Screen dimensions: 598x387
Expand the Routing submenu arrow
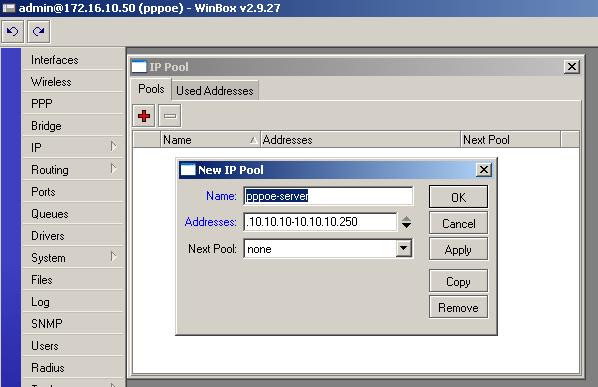point(113,169)
